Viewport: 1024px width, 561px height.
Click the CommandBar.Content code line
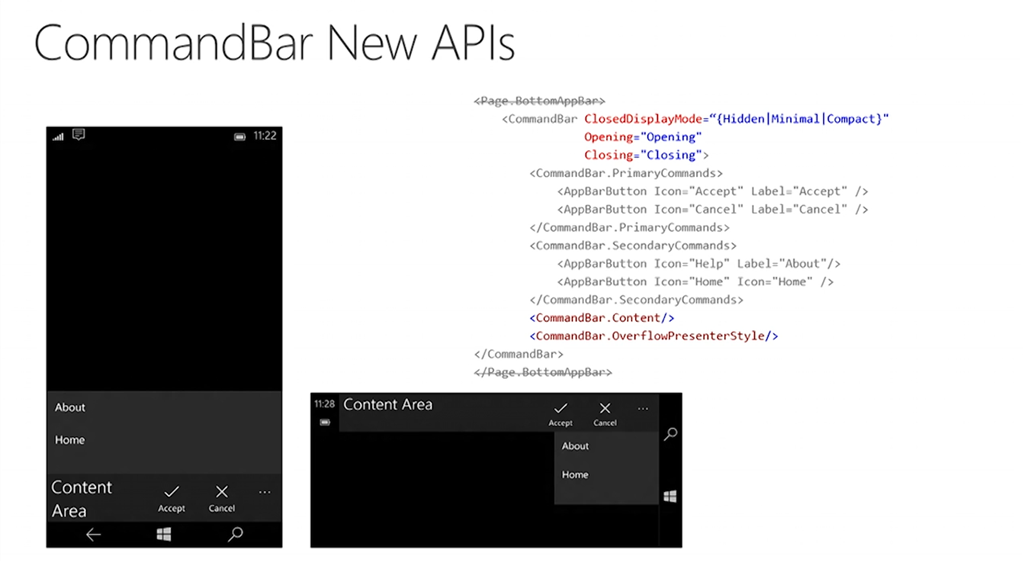tap(601, 318)
